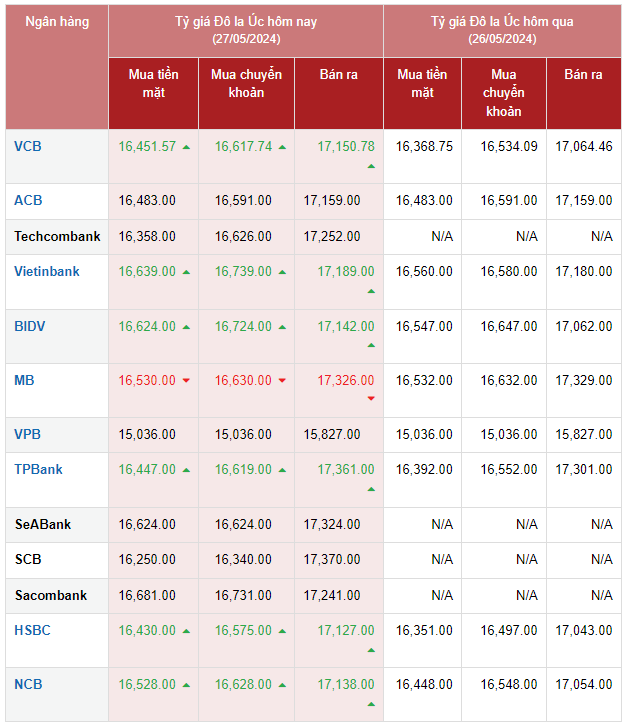Go to the TPBank link
The image size is (629, 727).
coord(39,469)
